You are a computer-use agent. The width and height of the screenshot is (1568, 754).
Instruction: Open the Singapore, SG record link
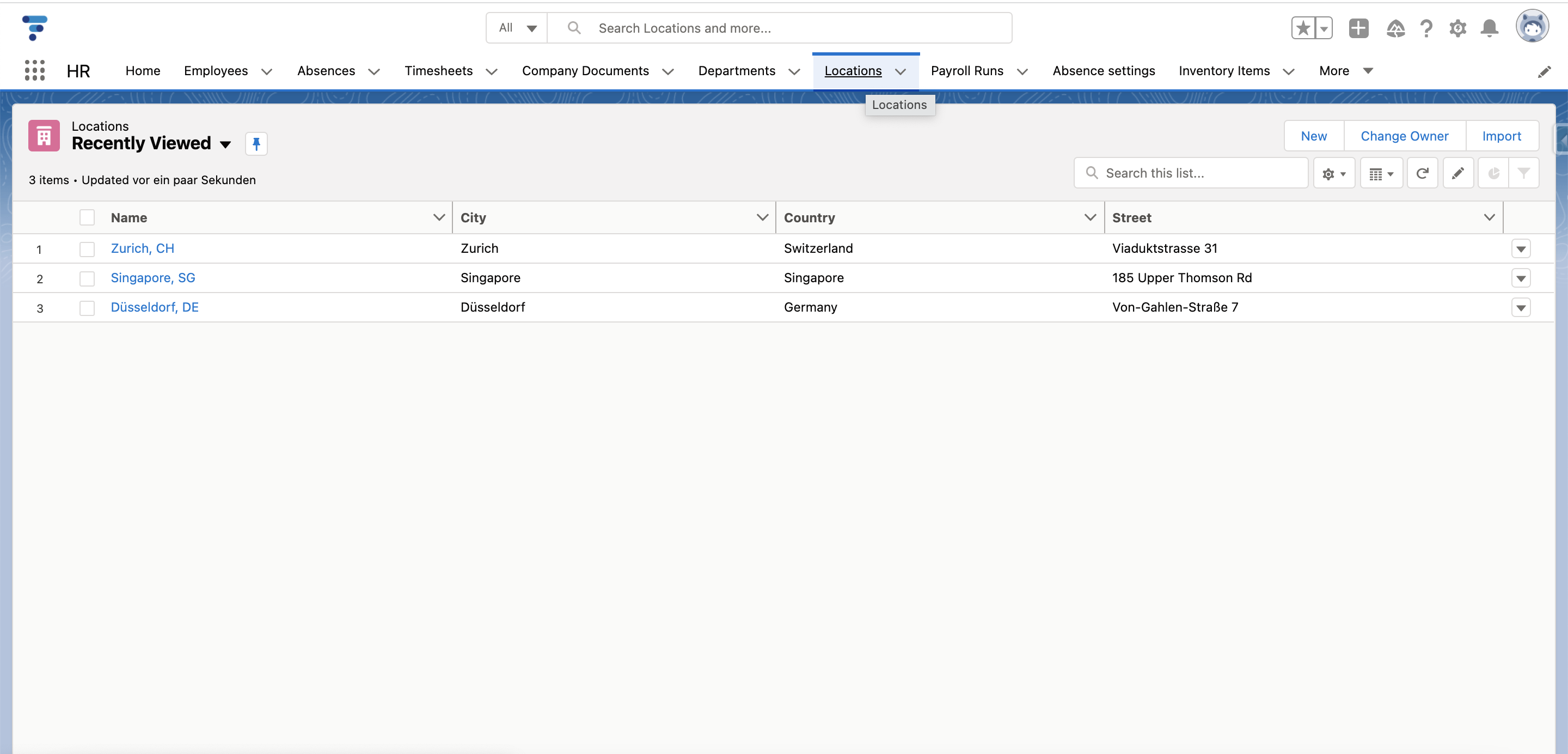point(153,278)
